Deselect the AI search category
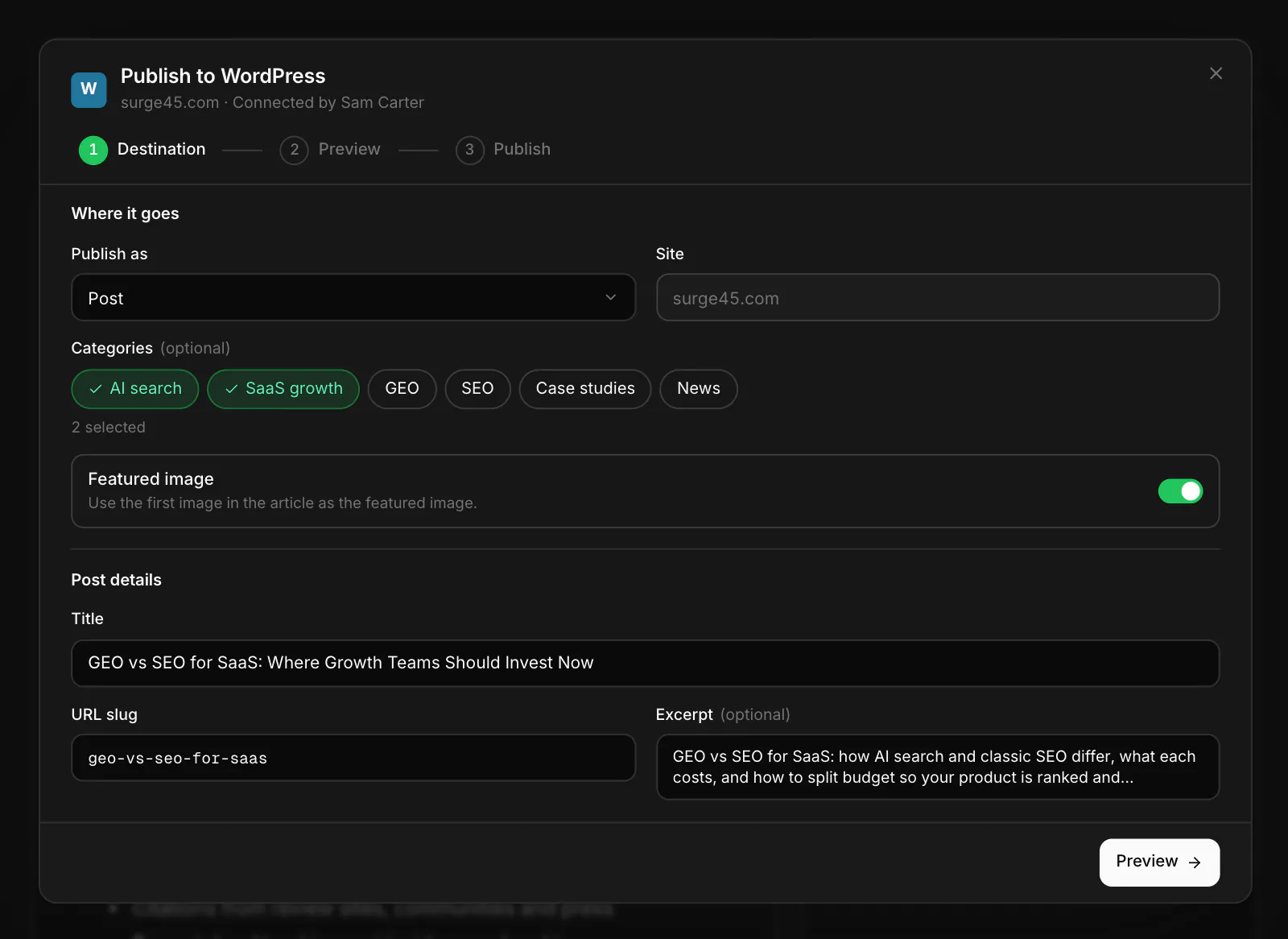1288x939 pixels. click(135, 389)
